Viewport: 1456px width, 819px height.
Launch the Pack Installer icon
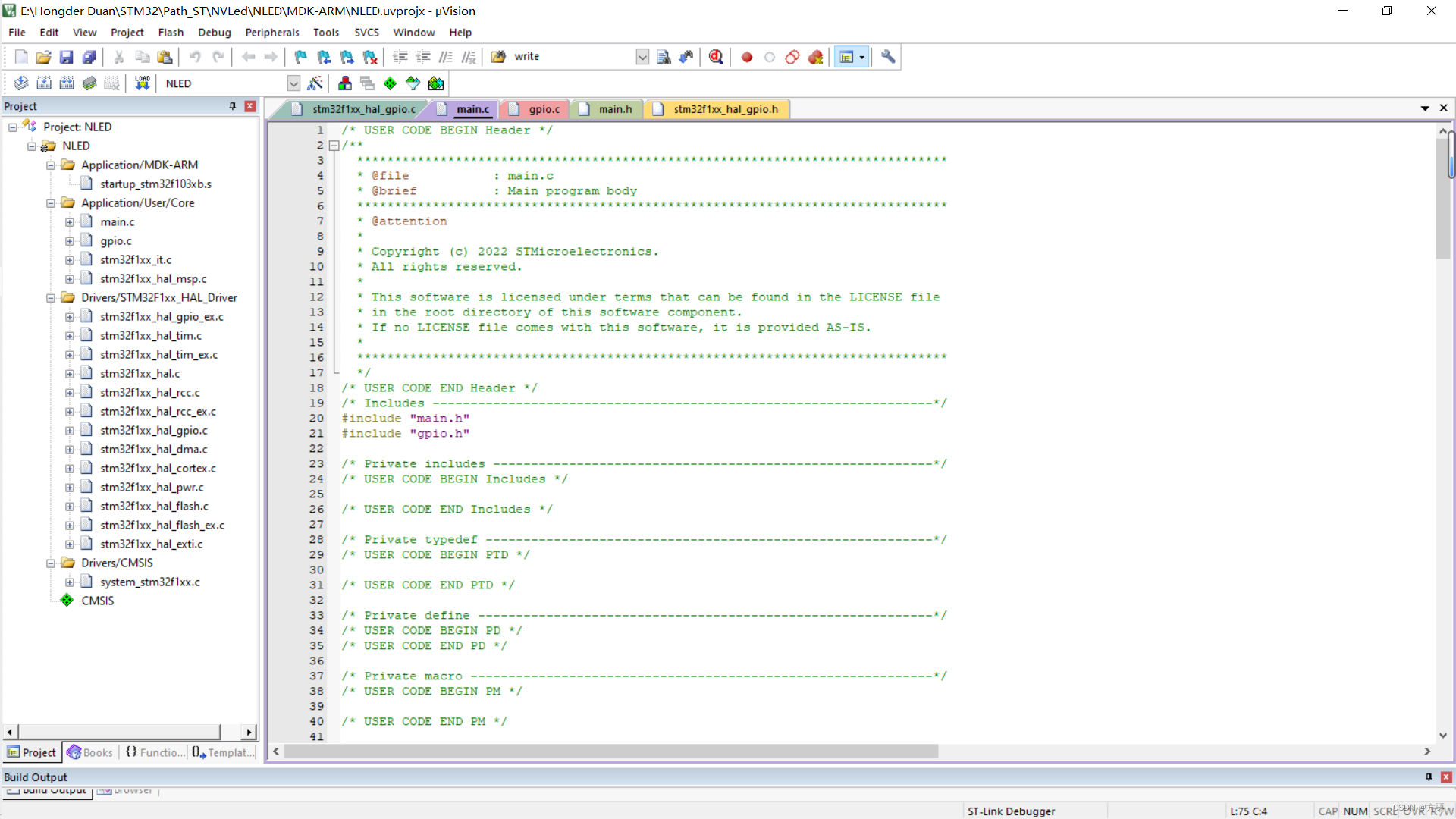tap(436, 83)
